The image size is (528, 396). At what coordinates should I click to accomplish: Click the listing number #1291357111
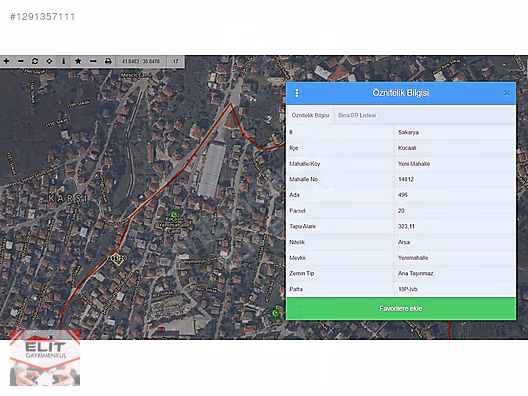(x=42, y=16)
